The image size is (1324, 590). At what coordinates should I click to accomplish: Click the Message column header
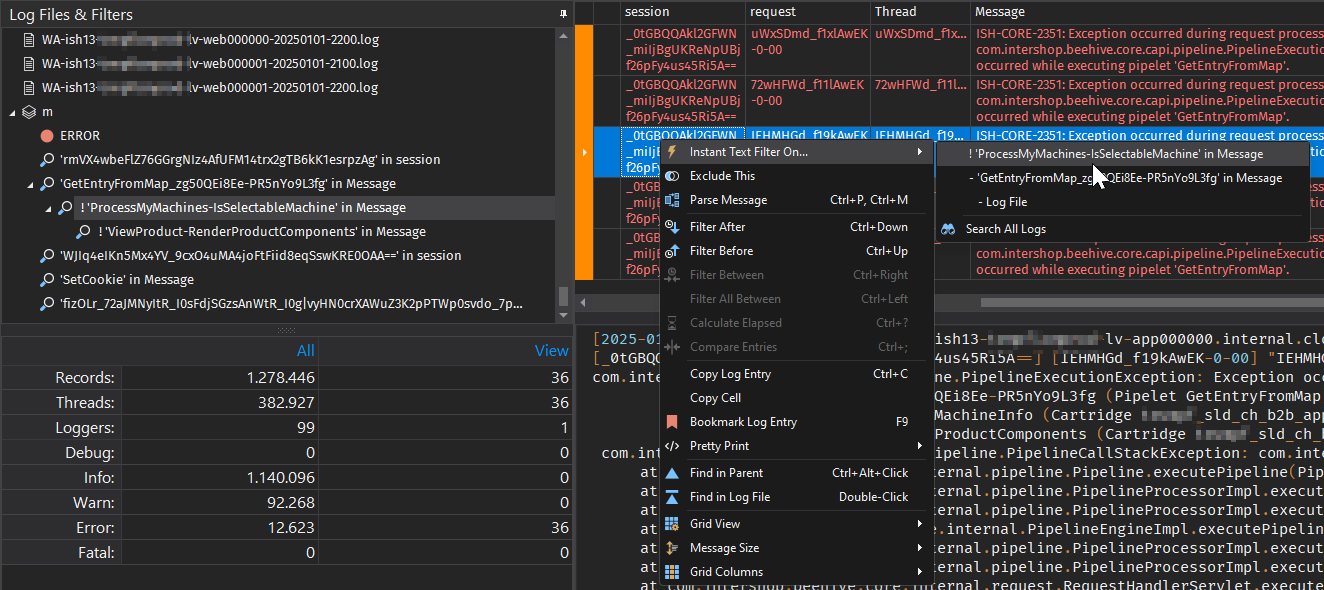[x=1147, y=12]
